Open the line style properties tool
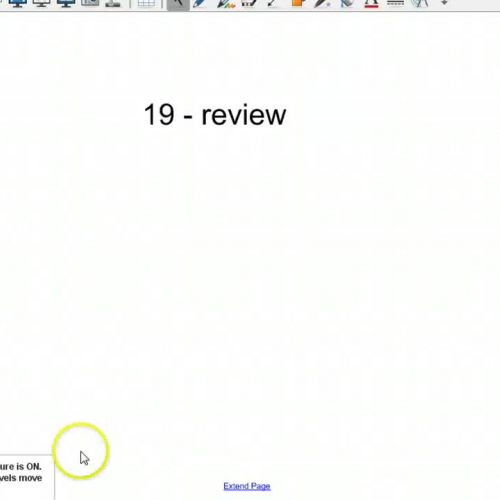Screen dimensions: 500x500 tap(395, 3)
